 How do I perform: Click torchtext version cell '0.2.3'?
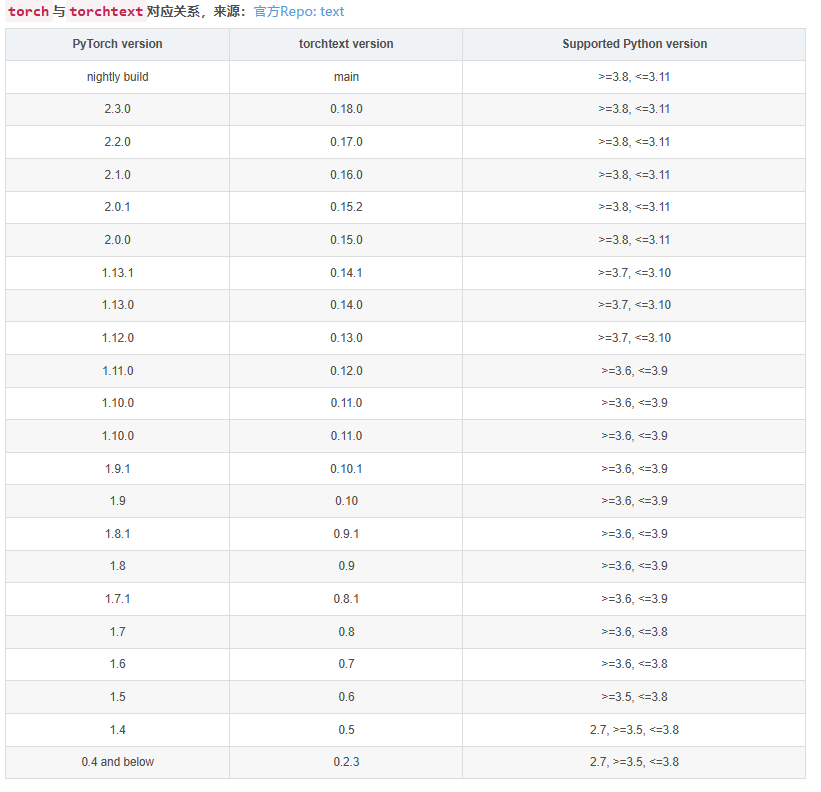pyautogui.click(x=346, y=762)
